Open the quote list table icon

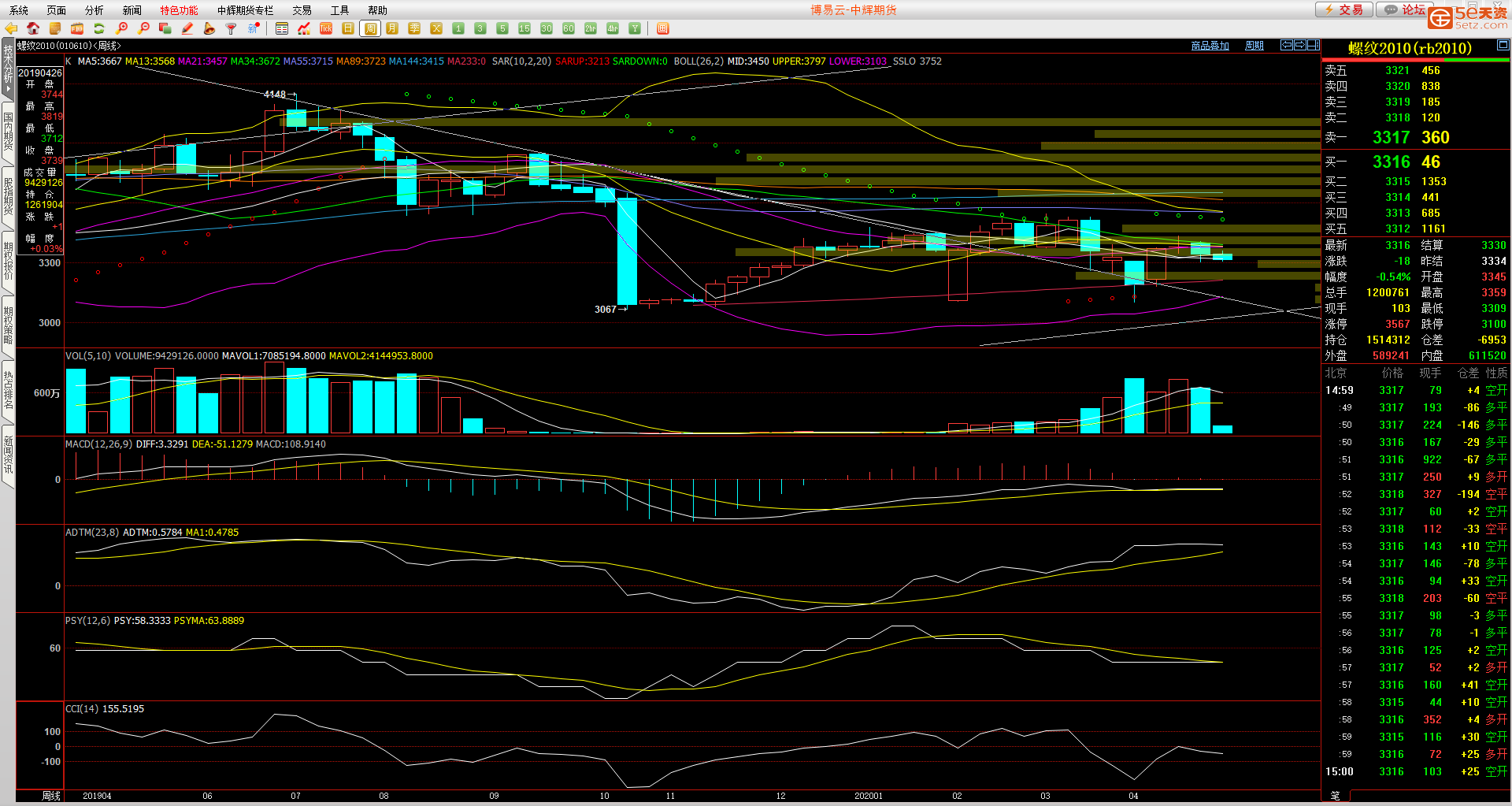(x=282, y=28)
